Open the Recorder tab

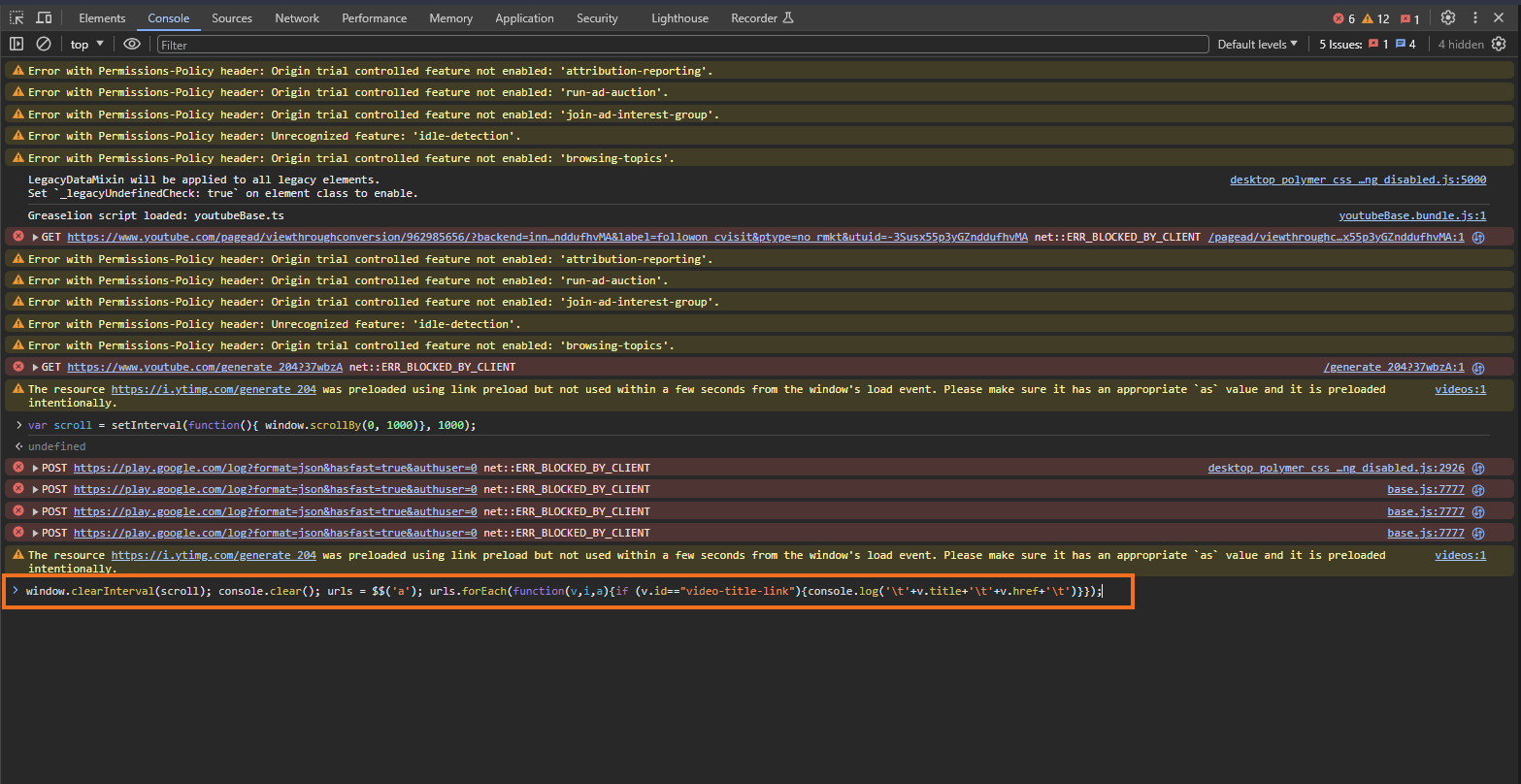[762, 18]
